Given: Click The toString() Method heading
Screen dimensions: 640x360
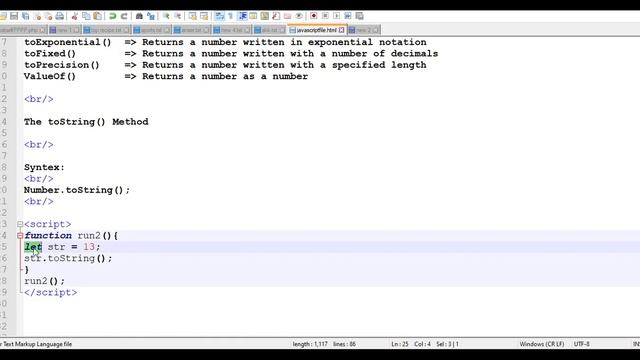Looking at the screenshot, I should [86, 122].
